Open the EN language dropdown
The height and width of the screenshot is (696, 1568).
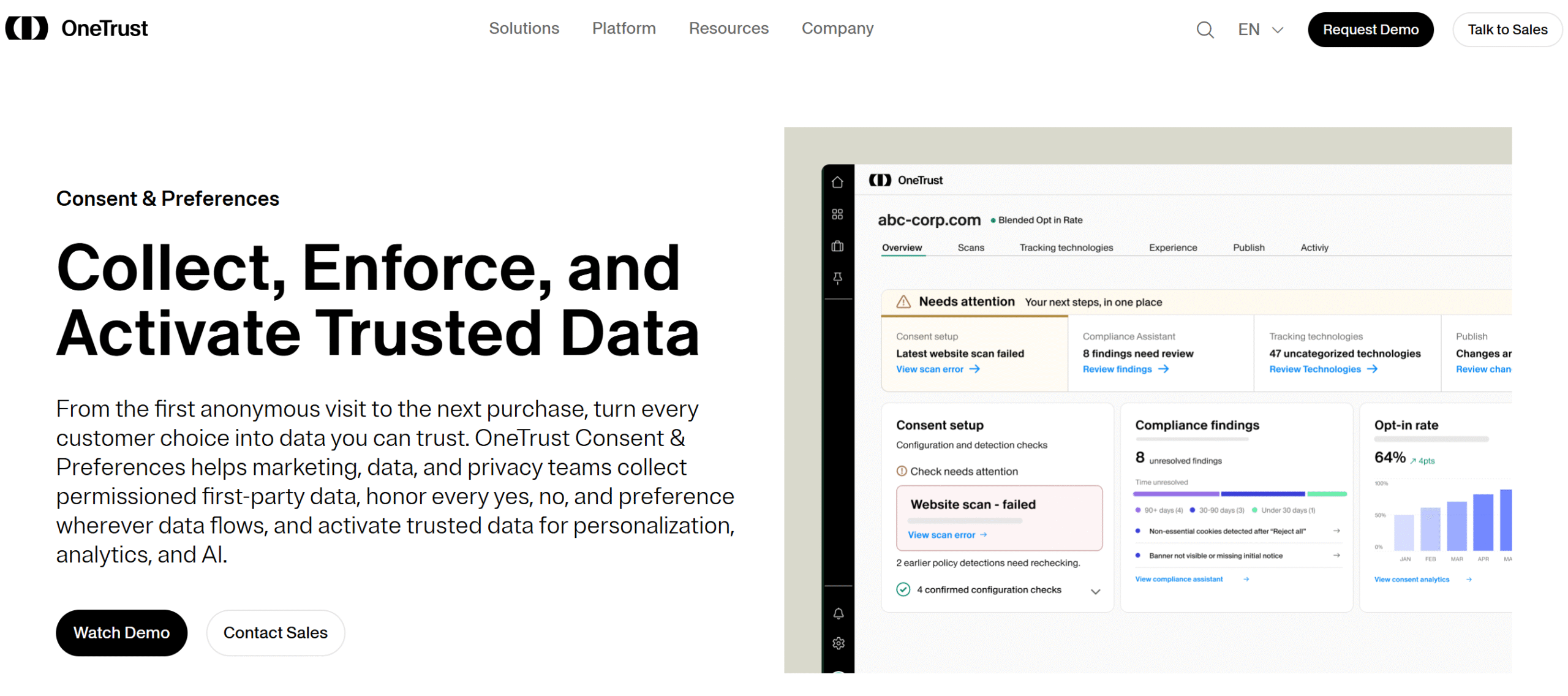tap(1260, 29)
